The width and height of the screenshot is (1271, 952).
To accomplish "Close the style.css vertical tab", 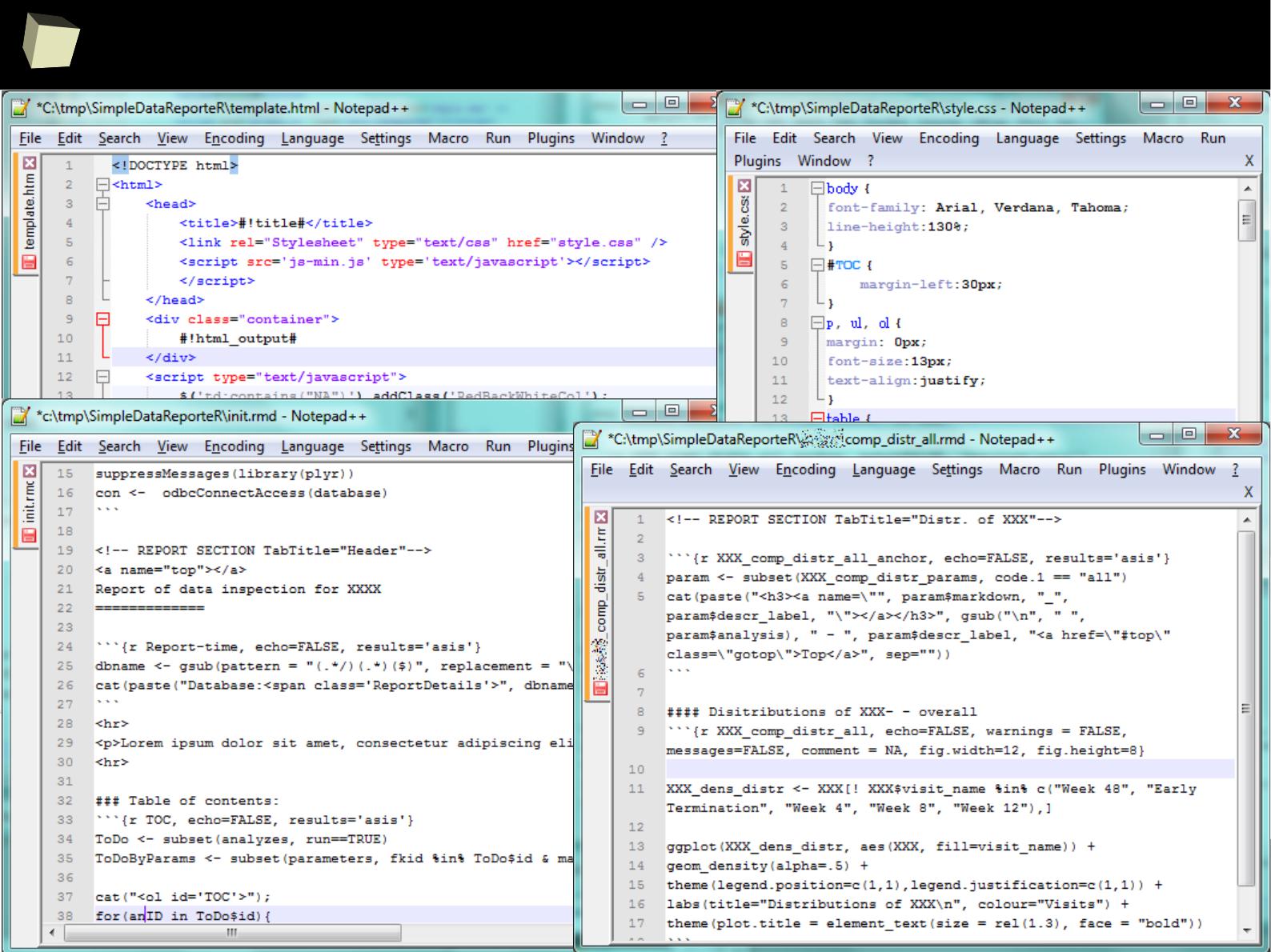I will pos(744,186).
